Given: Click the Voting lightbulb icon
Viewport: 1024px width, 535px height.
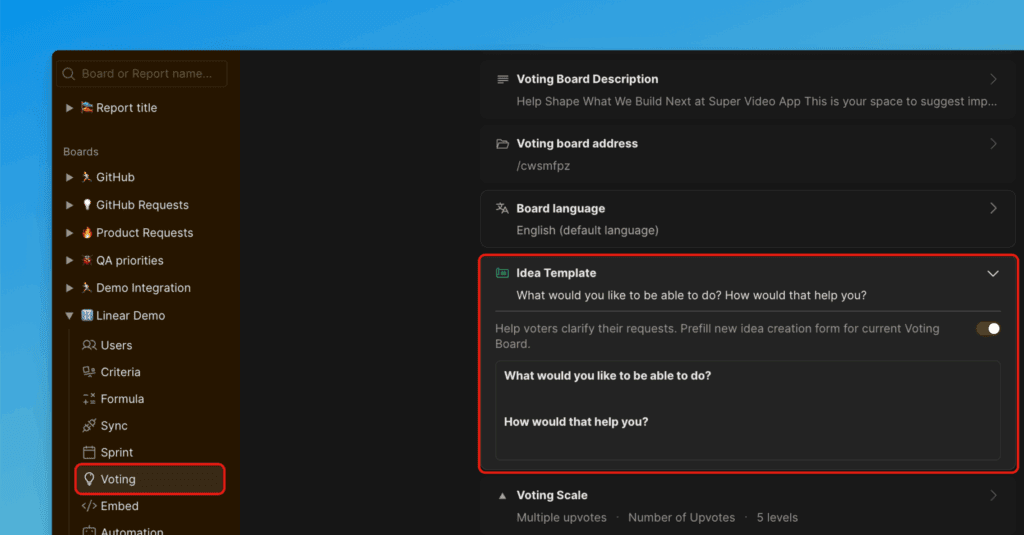Looking at the screenshot, I should click(89, 479).
